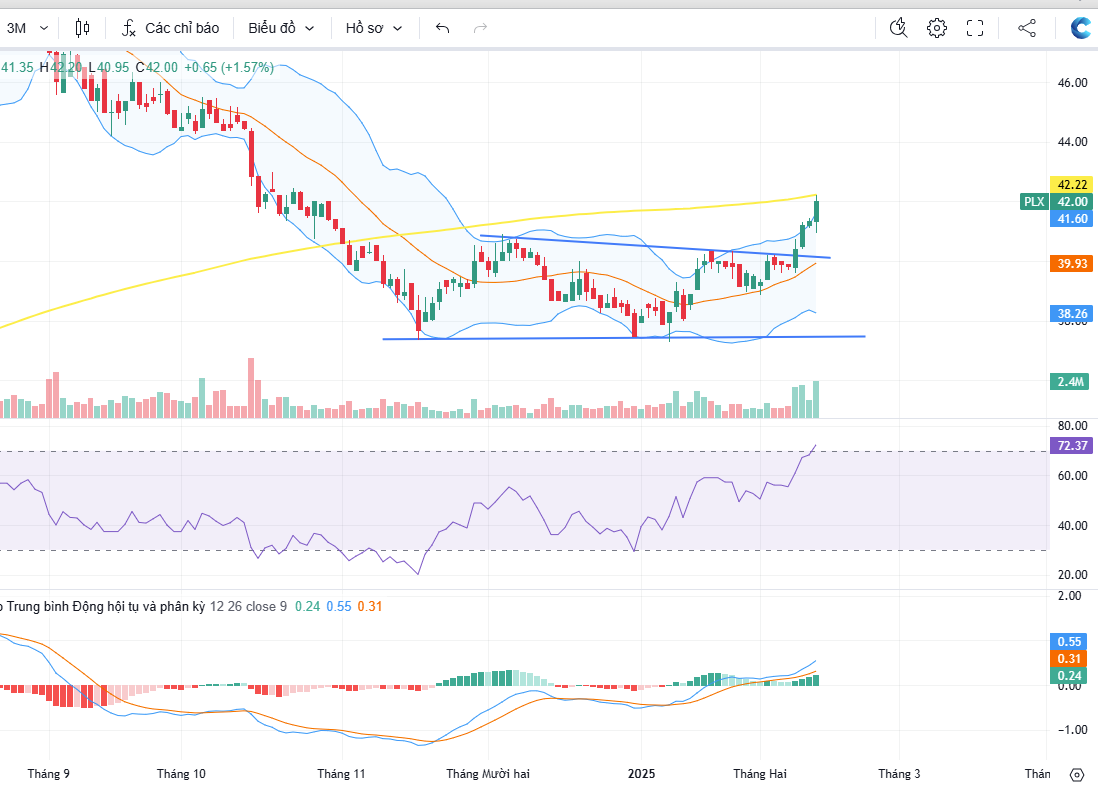Open the Các chỉ báo indicators menu
The image size is (1098, 785).
click(182, 28)
